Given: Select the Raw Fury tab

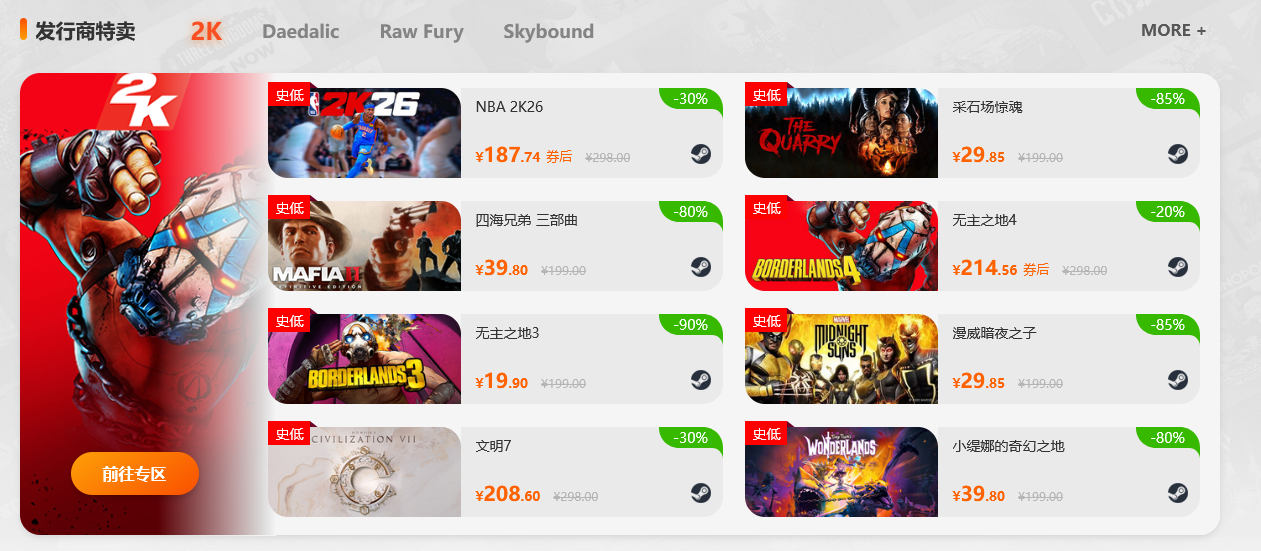Looking at the screenshot, I should click(x=421, y=32).
